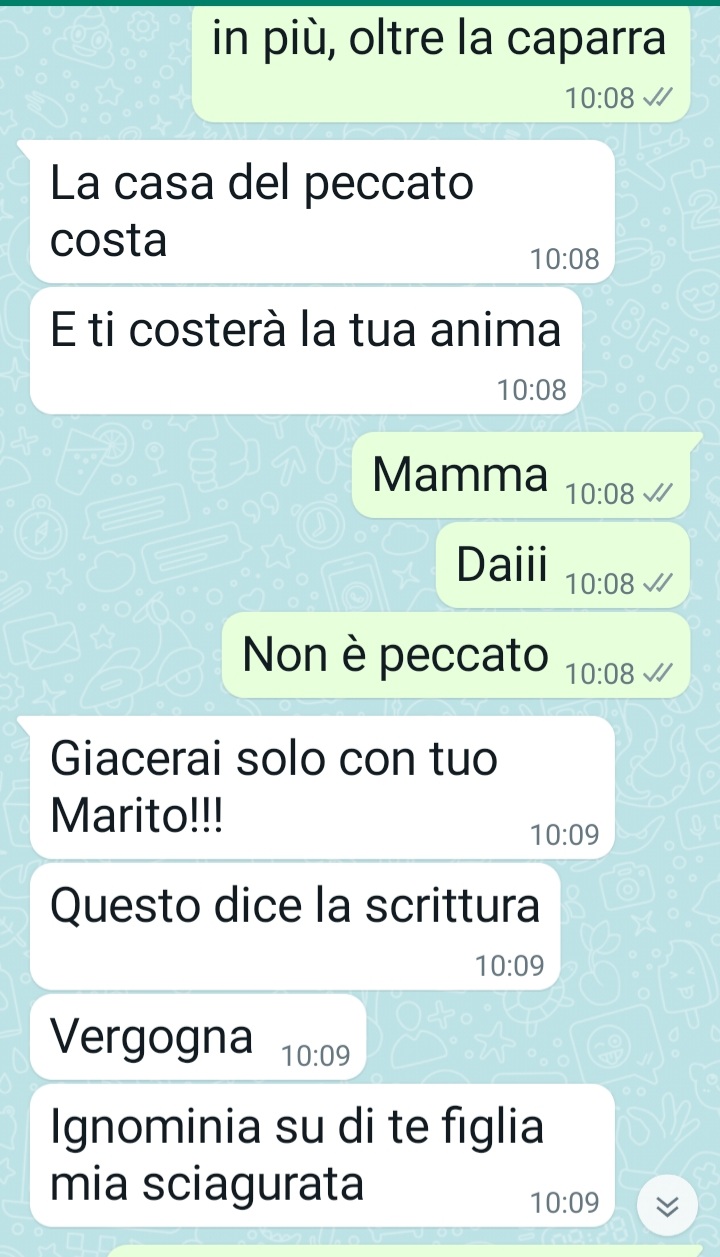Image resolution: width=720 pixels, height=1257 pixels.
Task: Select 'Giacerai solo con tuo Marito!!!' message
Action: click(322, 787)
